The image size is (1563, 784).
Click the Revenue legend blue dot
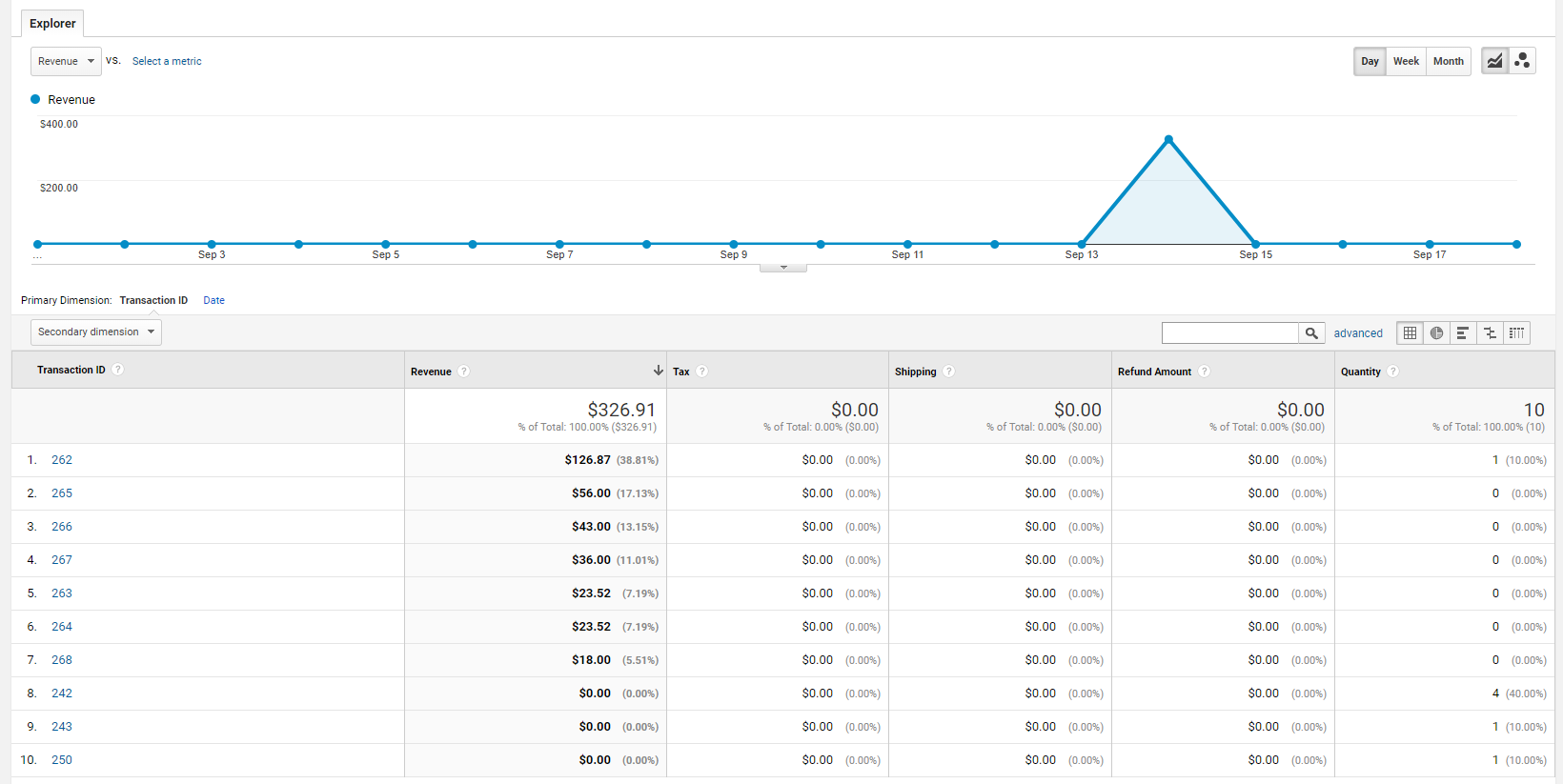[35, 99]
